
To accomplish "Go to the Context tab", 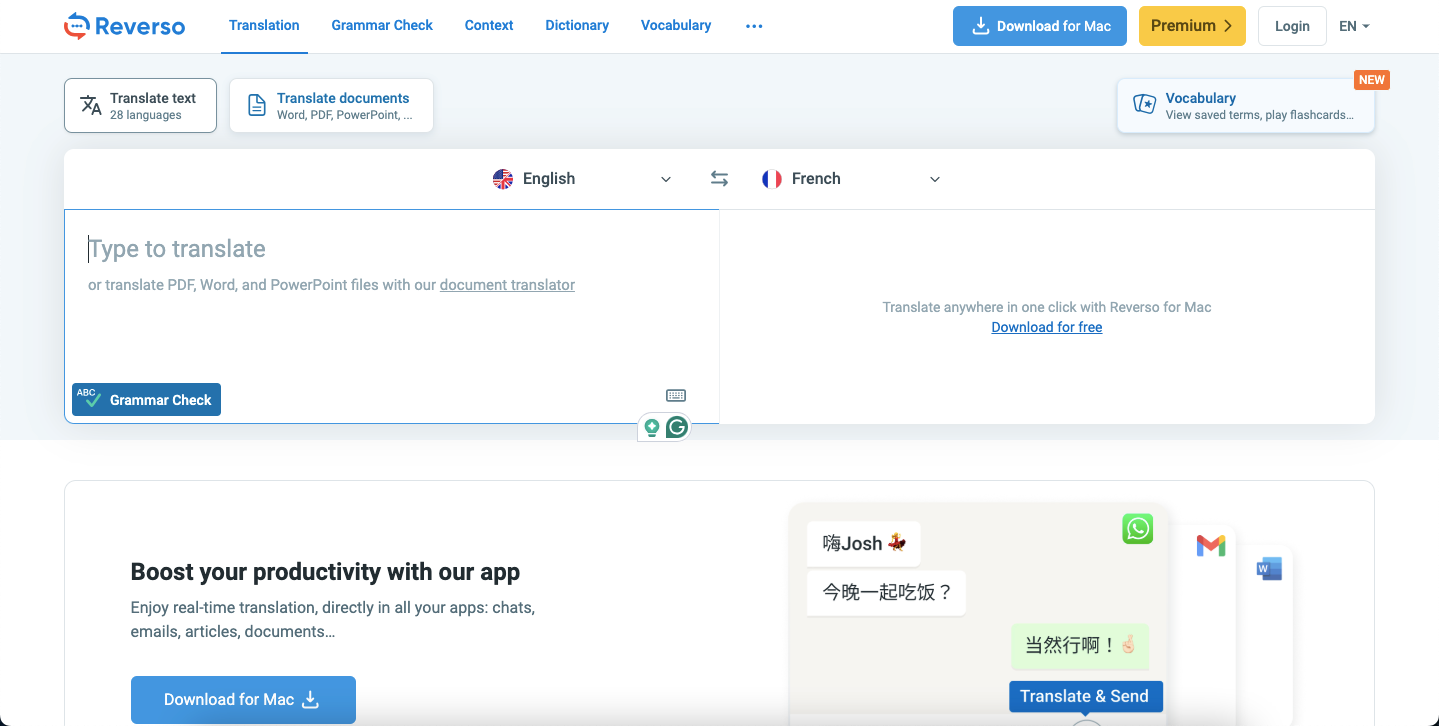I will pos(489,25).
